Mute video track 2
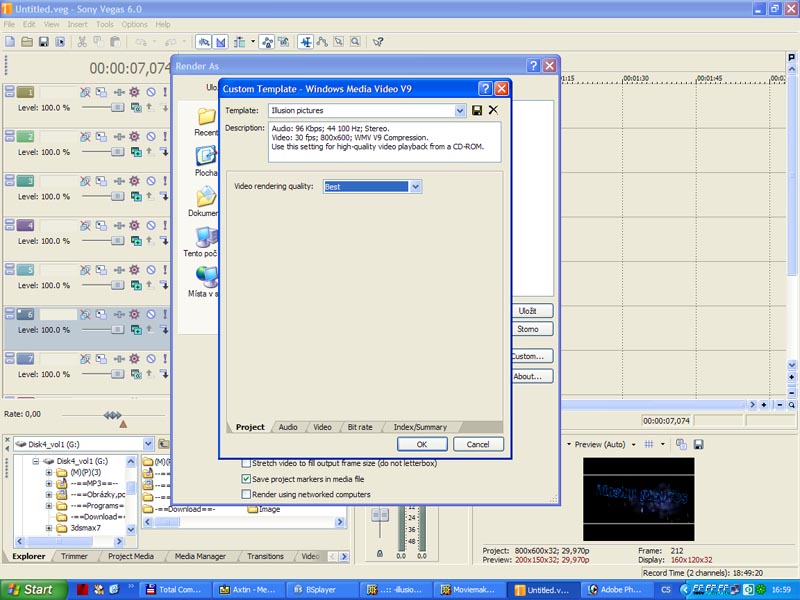800x600 pixels. click(151, 136)
